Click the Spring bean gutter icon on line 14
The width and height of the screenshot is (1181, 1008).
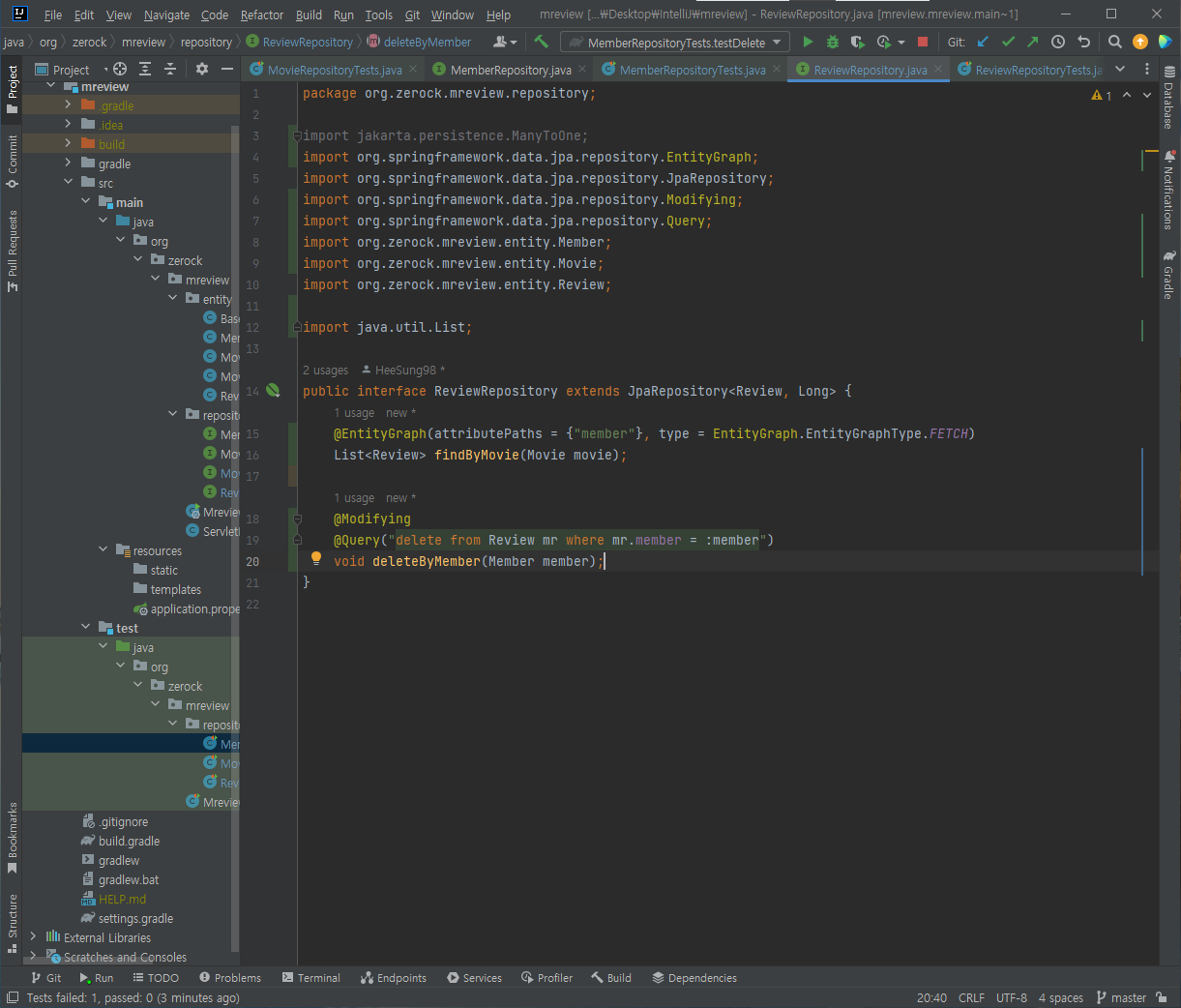click(273, 391)
